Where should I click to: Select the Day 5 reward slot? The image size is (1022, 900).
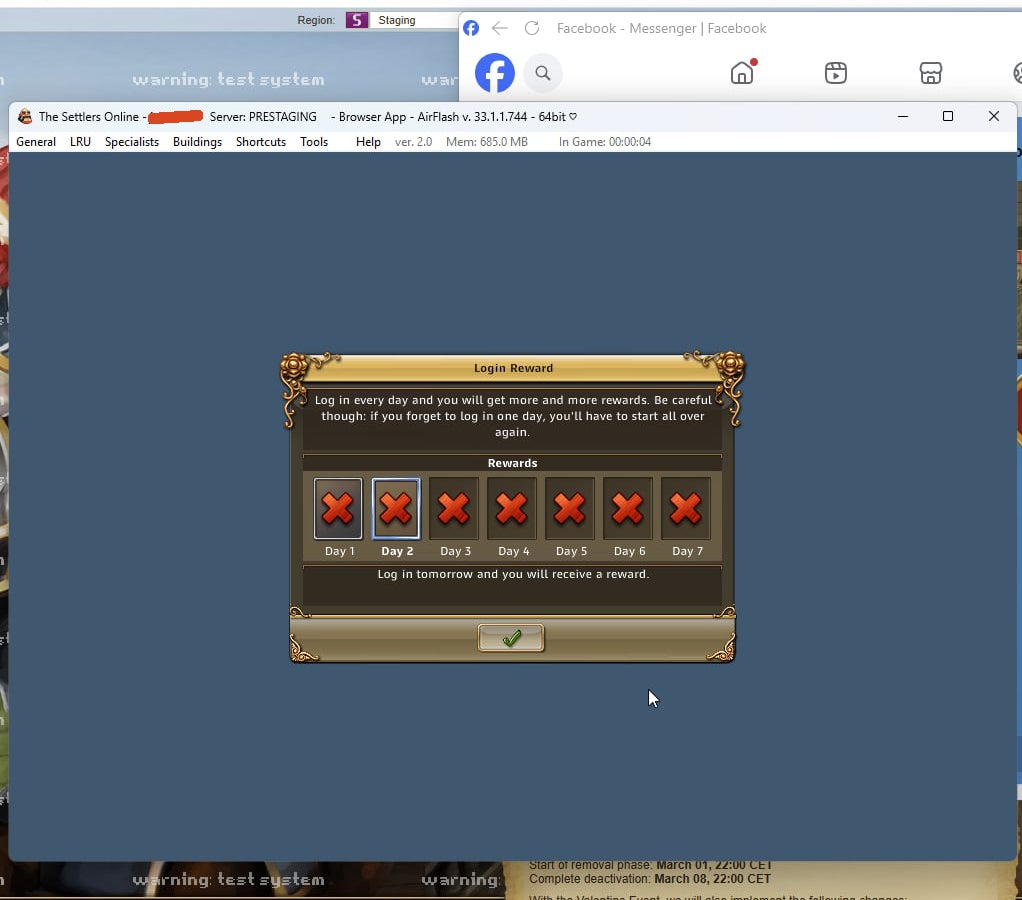570,508
